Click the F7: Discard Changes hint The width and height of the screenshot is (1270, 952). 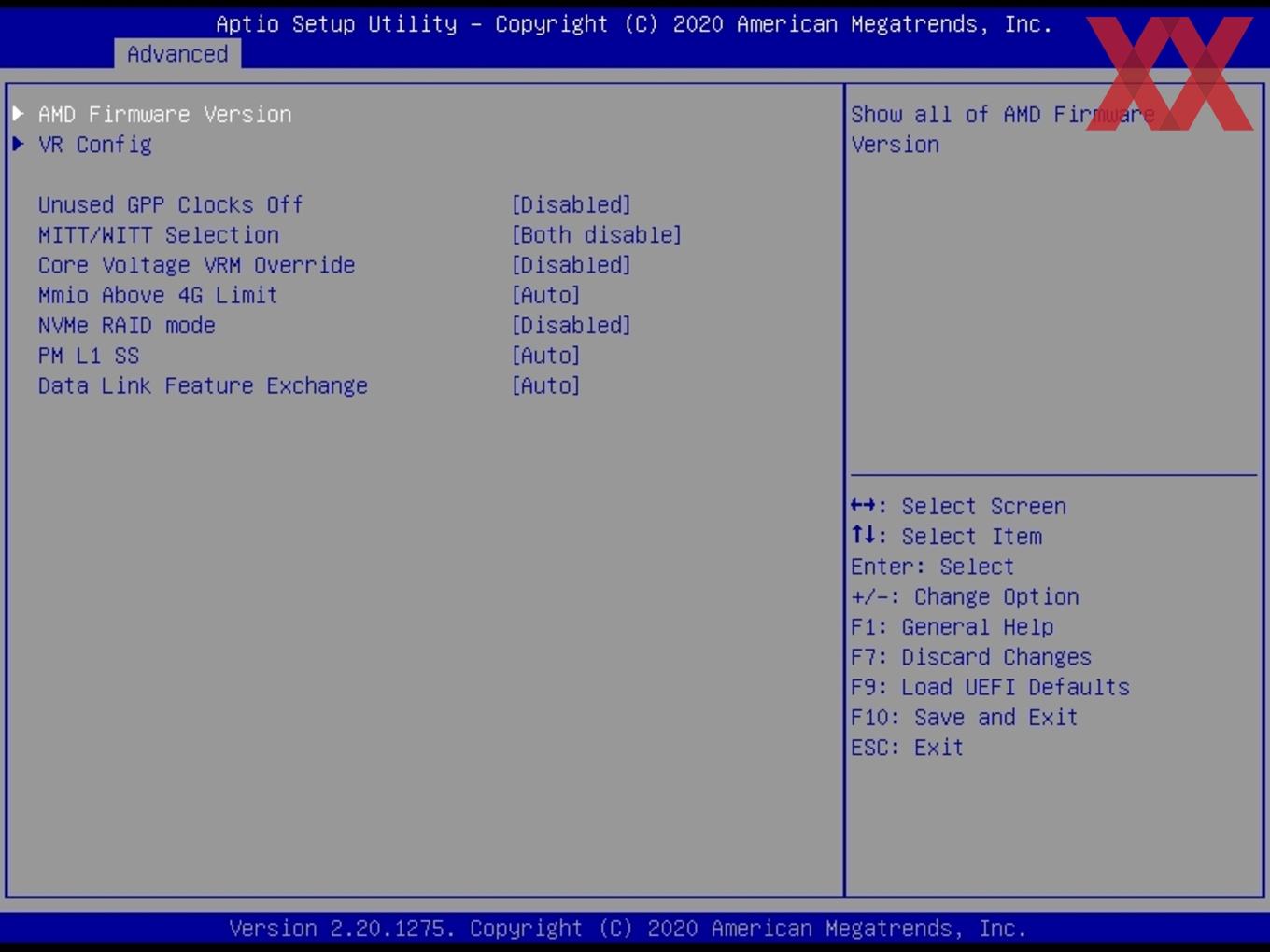(971, 657)
